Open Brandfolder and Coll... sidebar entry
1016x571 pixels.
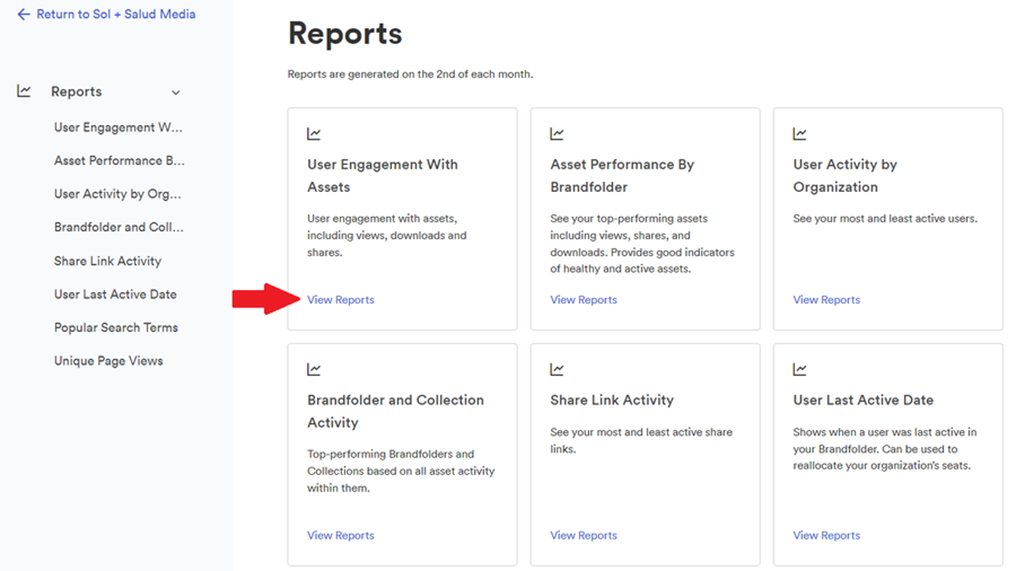pyautogui.click(x=119, y=227)
